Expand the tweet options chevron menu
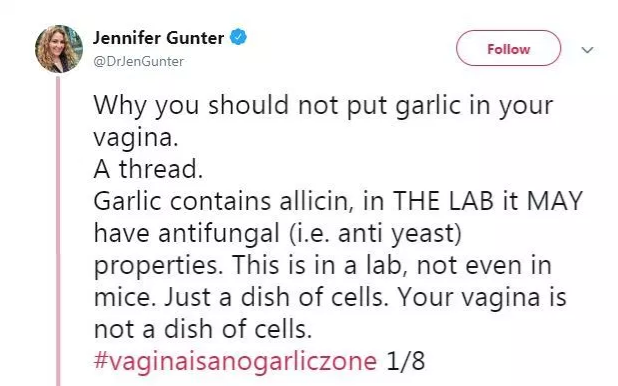The height and width of the screenshot is (386, 618). [x=587, y=50]
